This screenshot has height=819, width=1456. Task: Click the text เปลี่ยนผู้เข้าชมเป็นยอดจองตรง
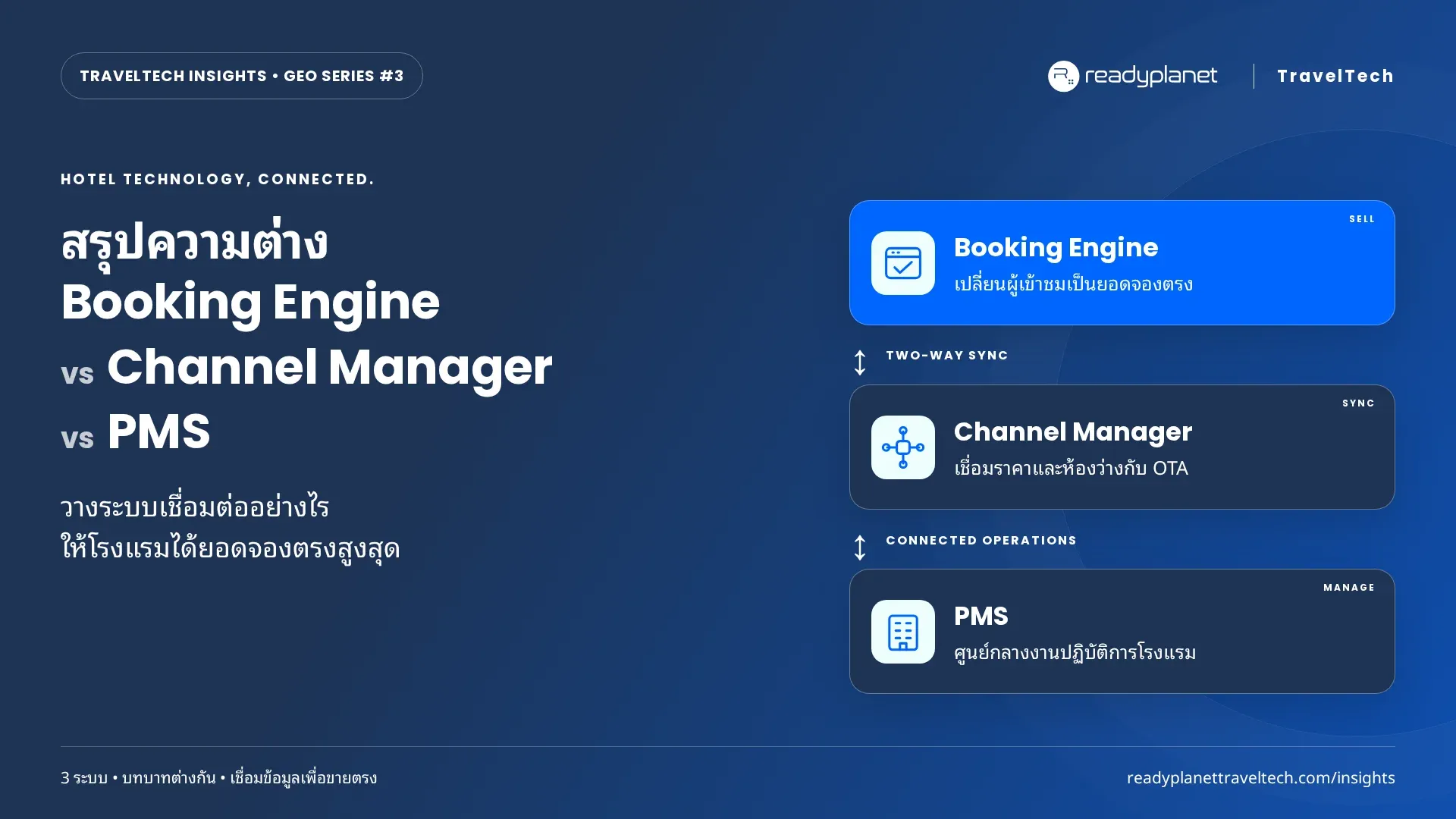(1073, 284)
